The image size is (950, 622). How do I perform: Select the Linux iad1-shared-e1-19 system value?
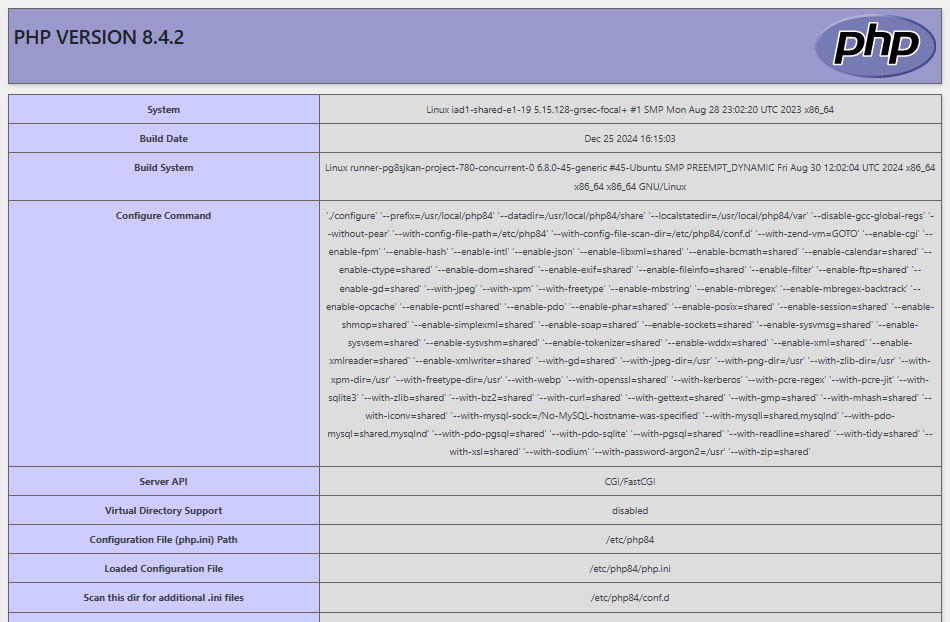pos(630,110)
